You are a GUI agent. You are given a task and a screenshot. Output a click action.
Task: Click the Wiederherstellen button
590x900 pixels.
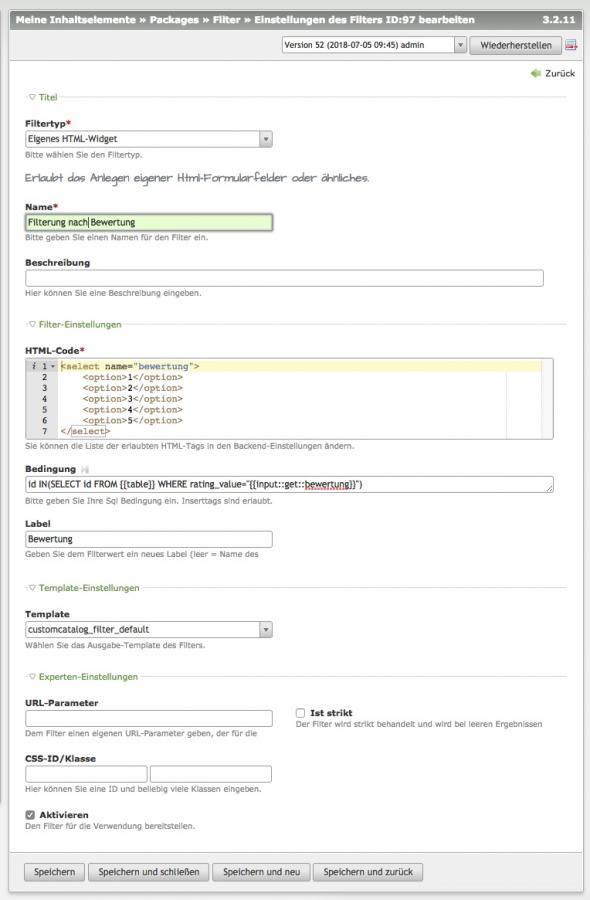tap(515, 45)
